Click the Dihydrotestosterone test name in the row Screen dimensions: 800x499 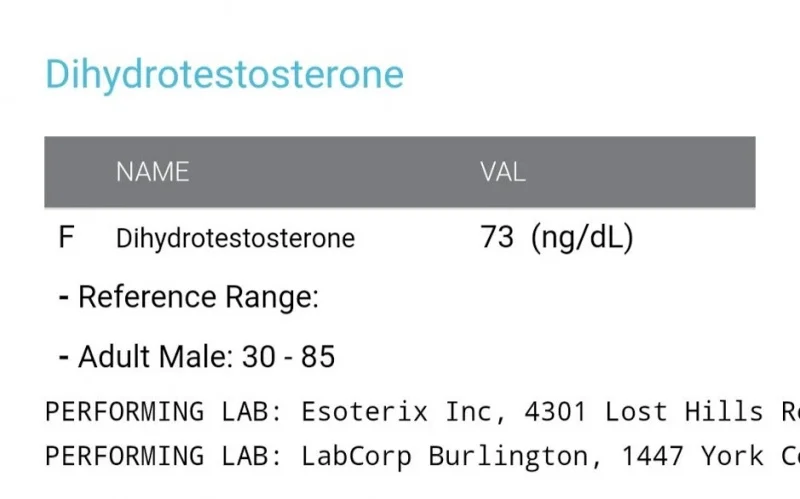235,239
